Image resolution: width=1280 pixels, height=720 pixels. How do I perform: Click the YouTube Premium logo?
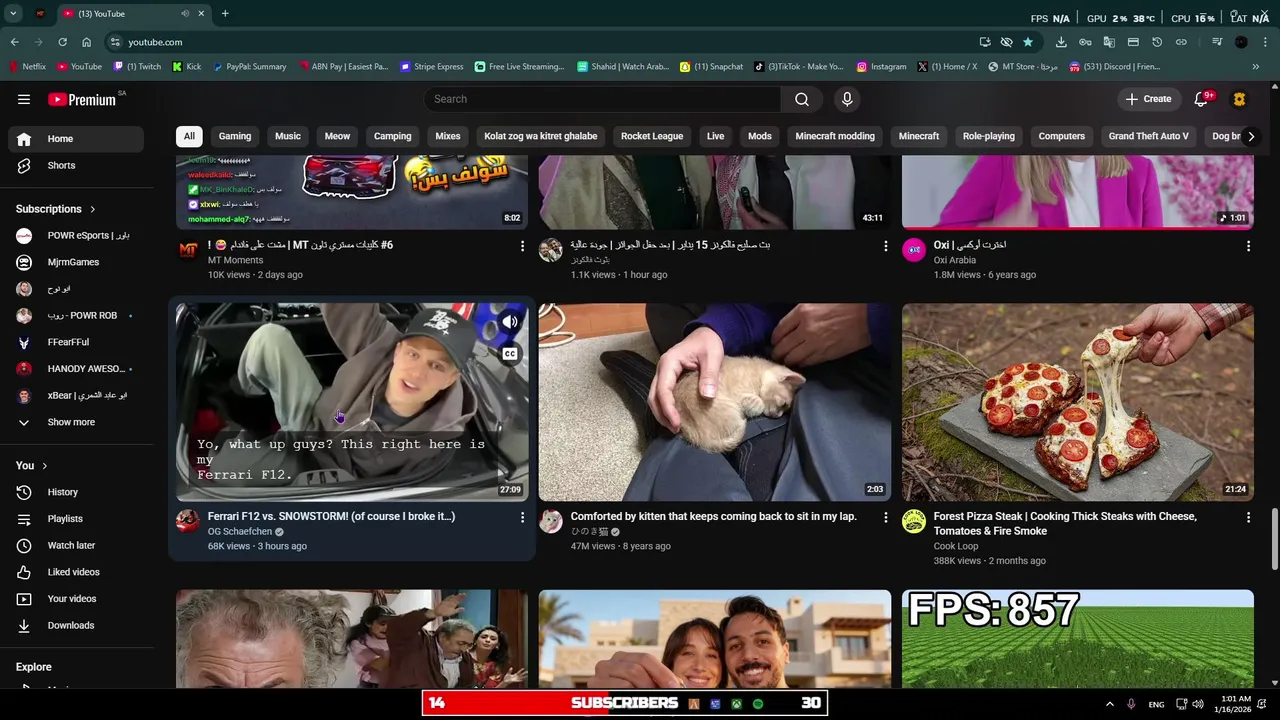point(82,99)
